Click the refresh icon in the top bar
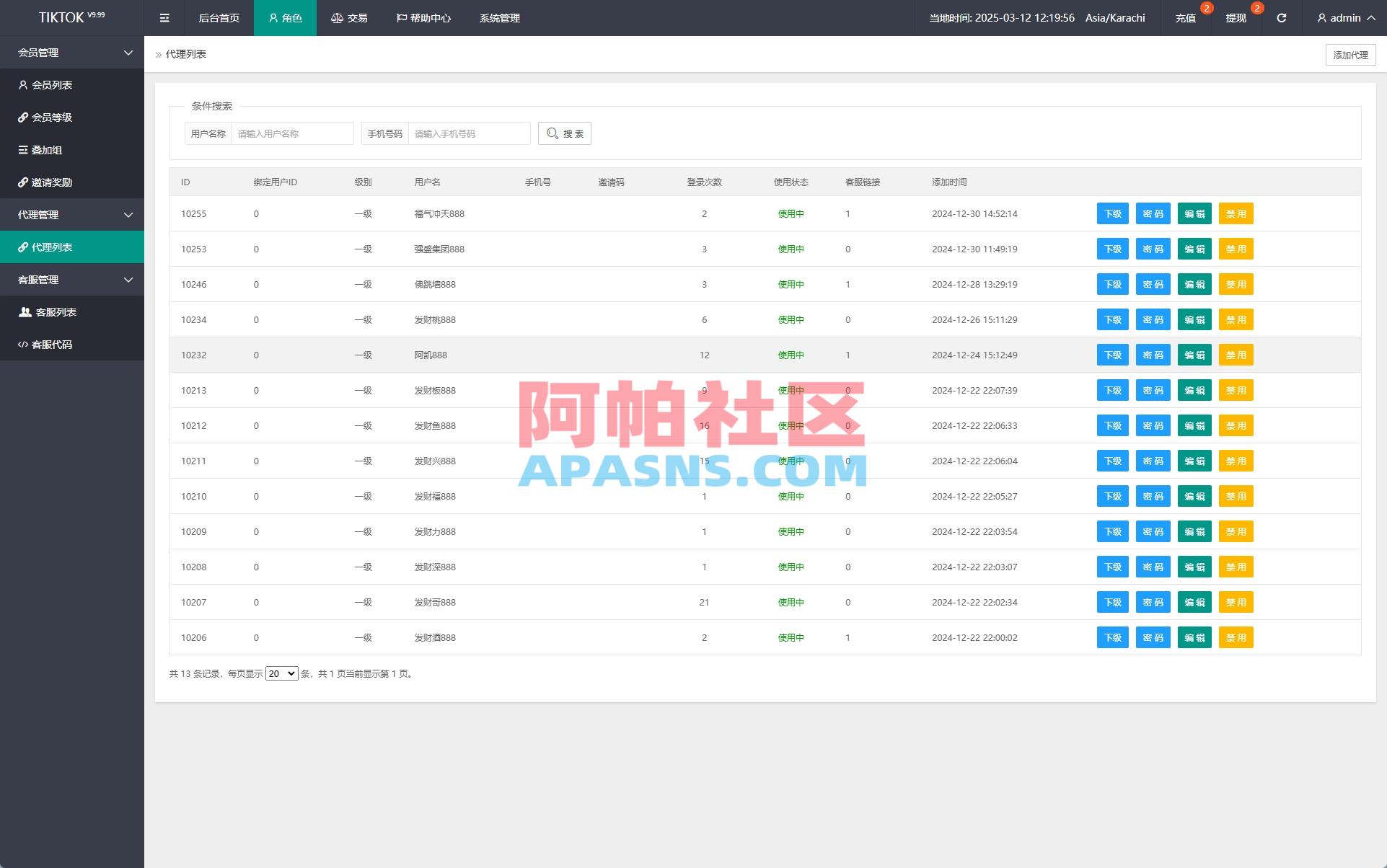 point(1281,18)
